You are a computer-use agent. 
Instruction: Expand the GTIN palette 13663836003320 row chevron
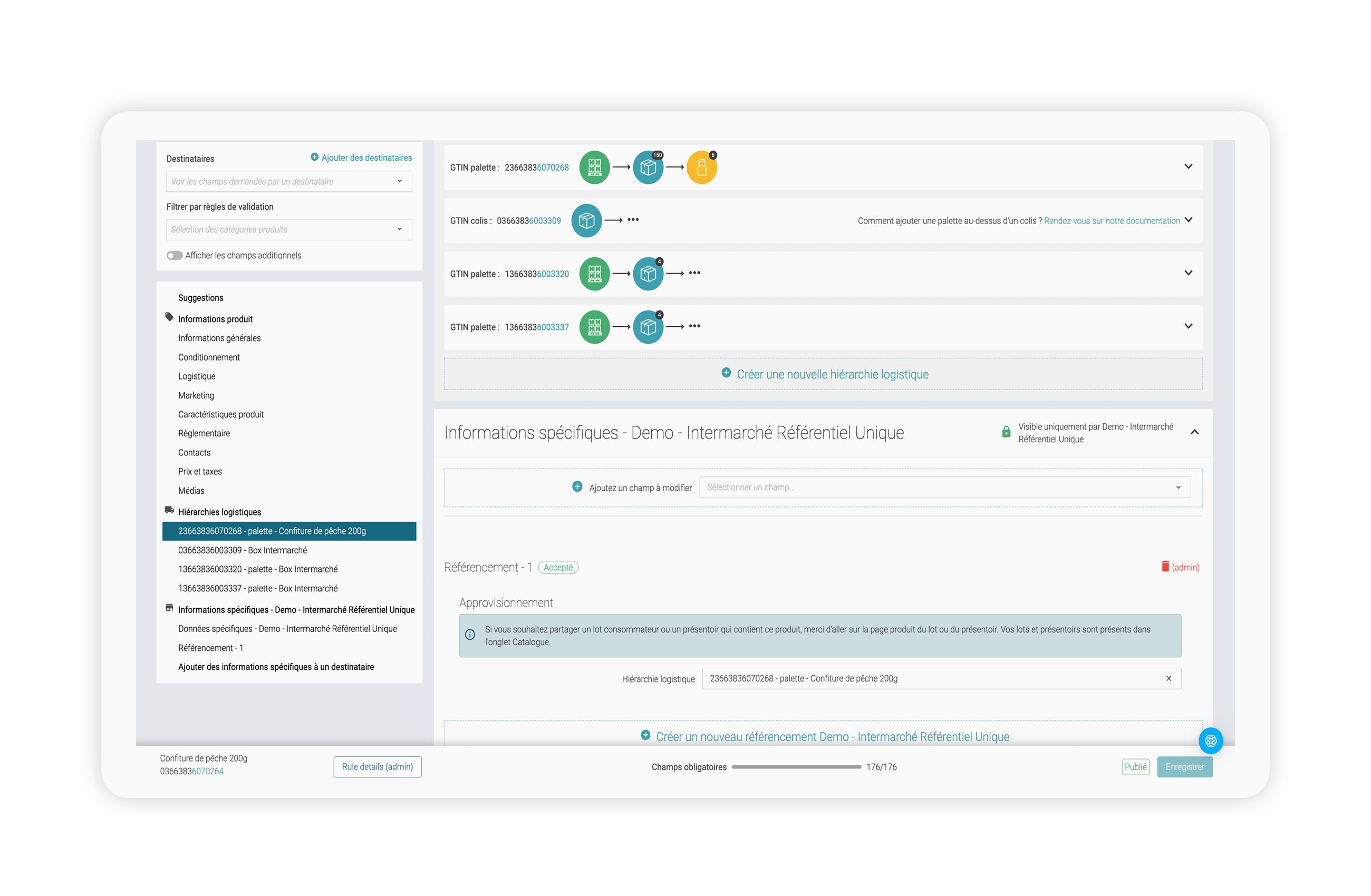coord(1189,273)
